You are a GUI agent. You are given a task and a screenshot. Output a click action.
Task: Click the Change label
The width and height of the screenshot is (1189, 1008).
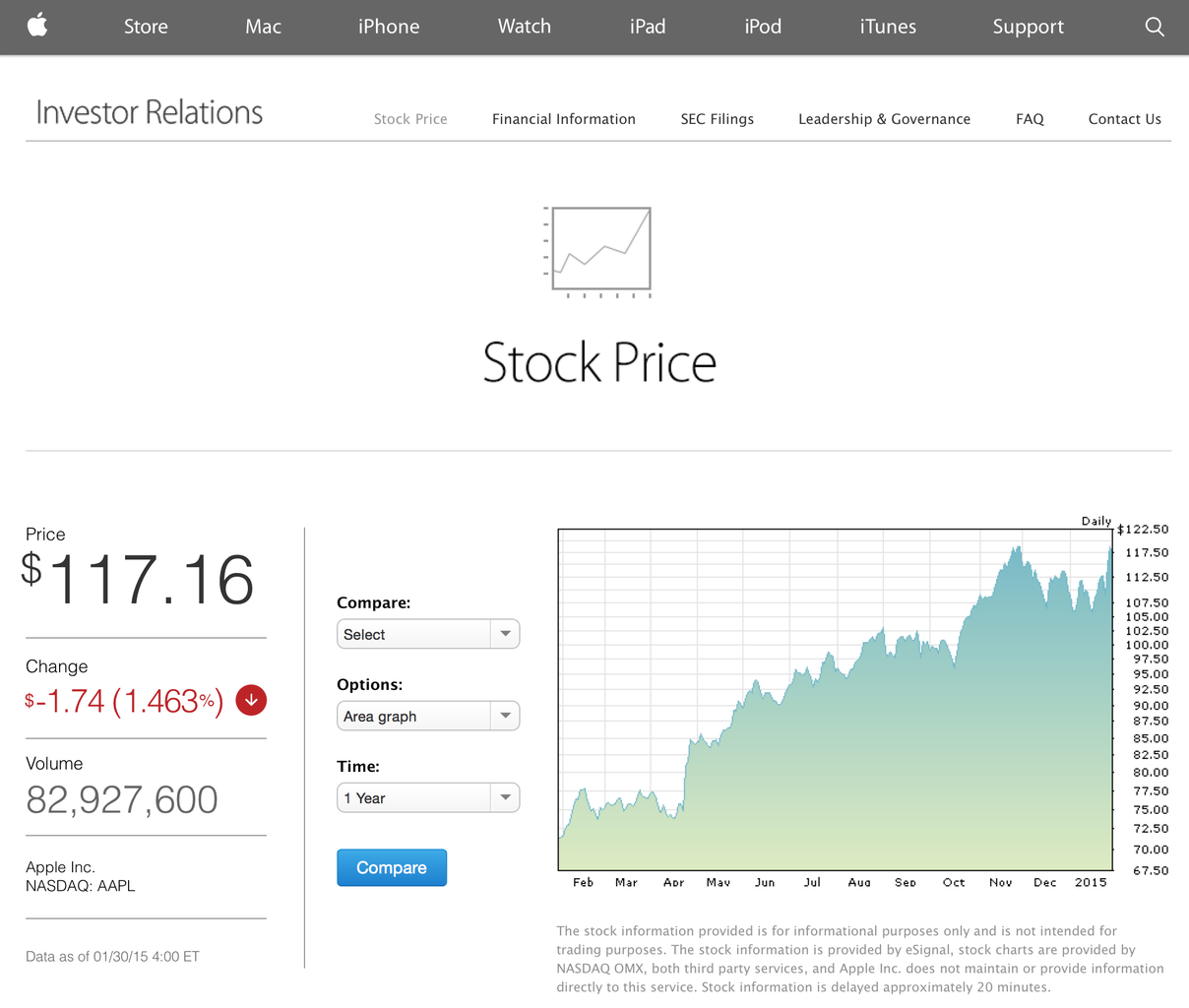coord(56,666)
